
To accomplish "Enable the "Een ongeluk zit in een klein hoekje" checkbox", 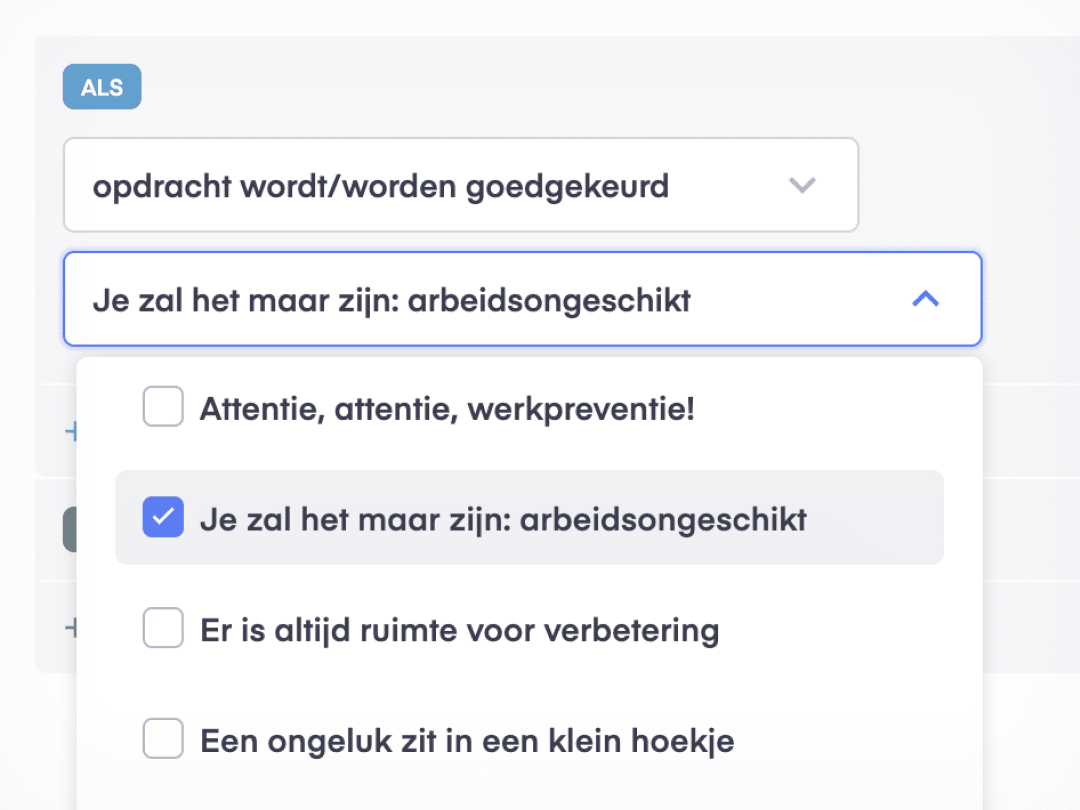I will (x=163, y=740).
